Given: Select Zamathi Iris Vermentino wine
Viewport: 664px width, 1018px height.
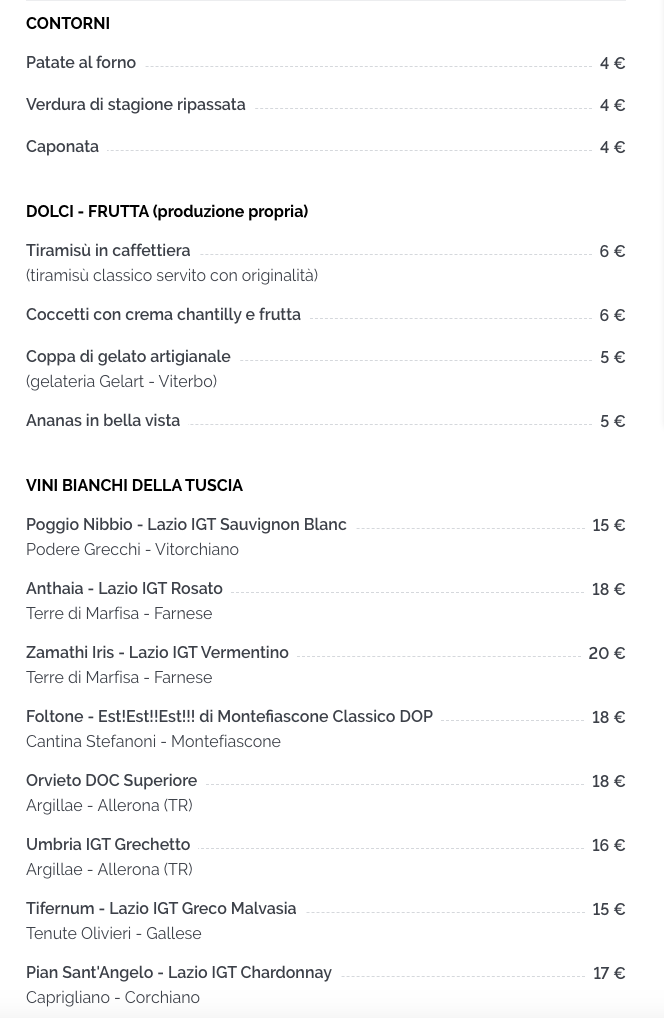Looking at the screenshot, I should click(x=157, y=652).
